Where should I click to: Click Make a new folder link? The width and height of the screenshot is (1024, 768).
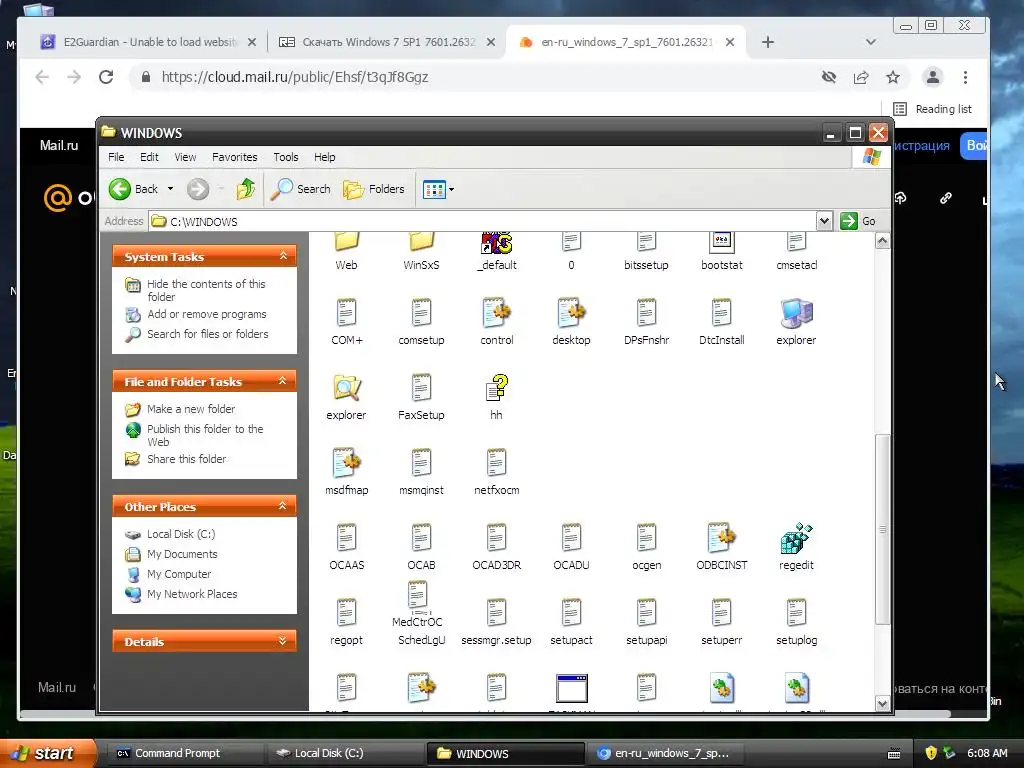click(191, 409)
